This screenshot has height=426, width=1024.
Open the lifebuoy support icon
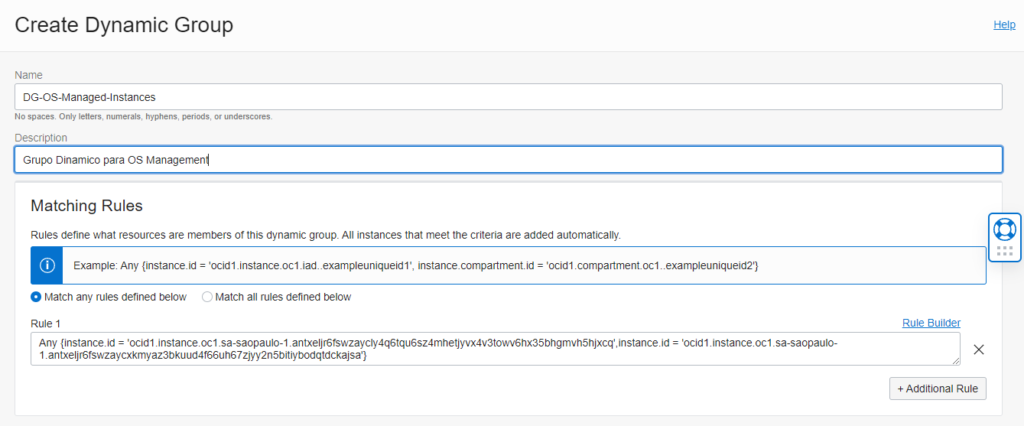[1004, 229]
